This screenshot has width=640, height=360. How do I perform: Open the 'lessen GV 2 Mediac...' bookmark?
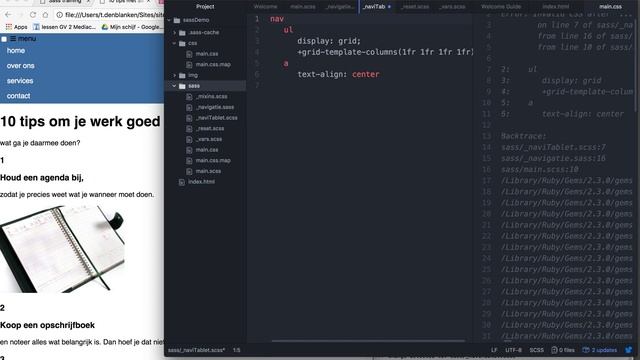pyautogui.click(x=64, y=27)
